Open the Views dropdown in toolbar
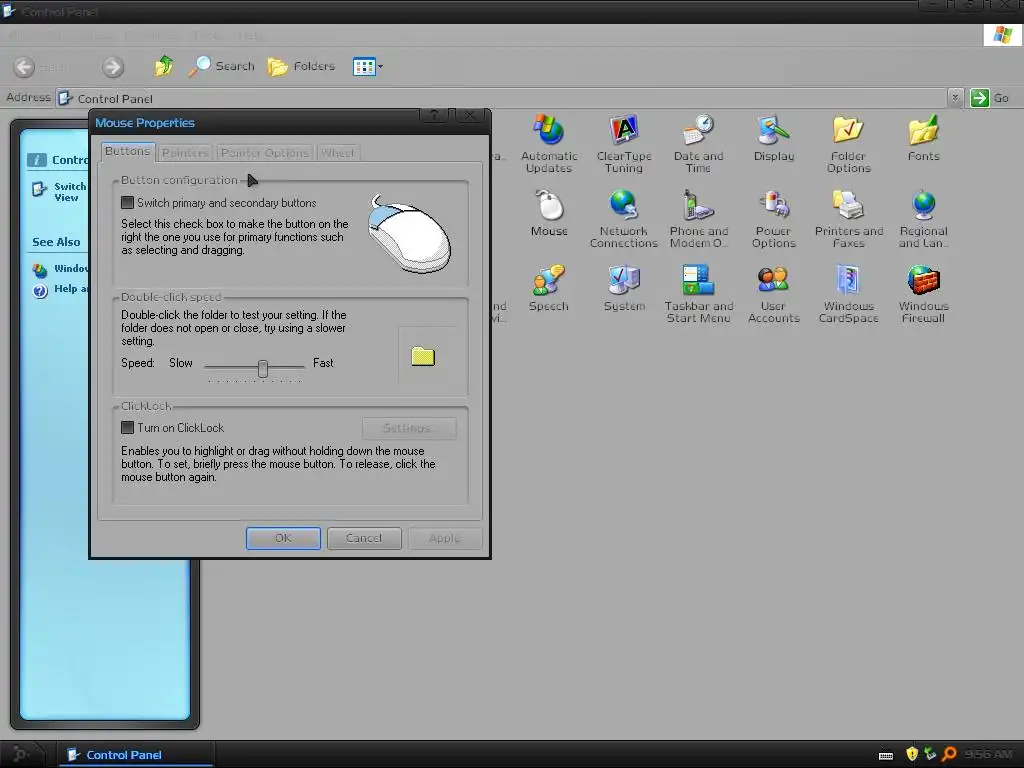The width and height of the screenshot is (1024, 768). point(368,66)
